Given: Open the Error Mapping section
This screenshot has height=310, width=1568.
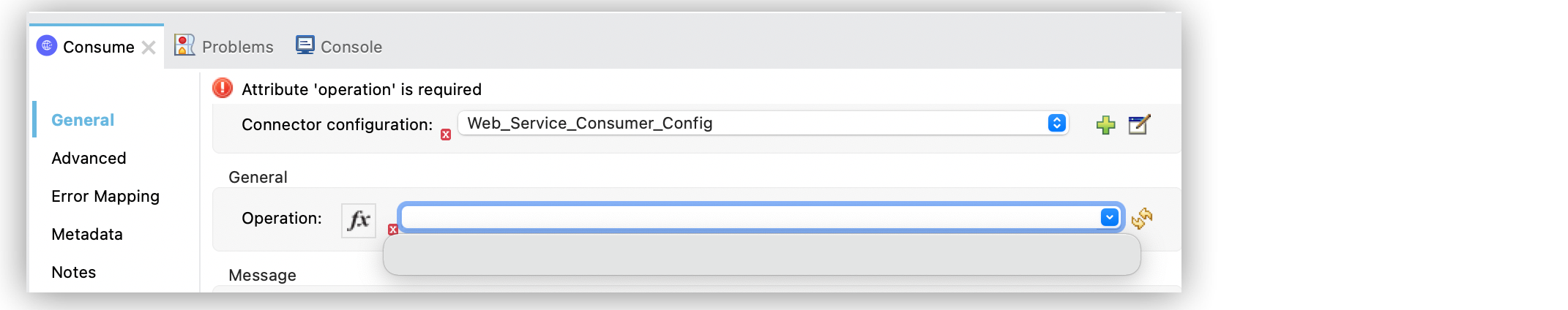Looking at the screenshot, I should [x=105, y=196].
